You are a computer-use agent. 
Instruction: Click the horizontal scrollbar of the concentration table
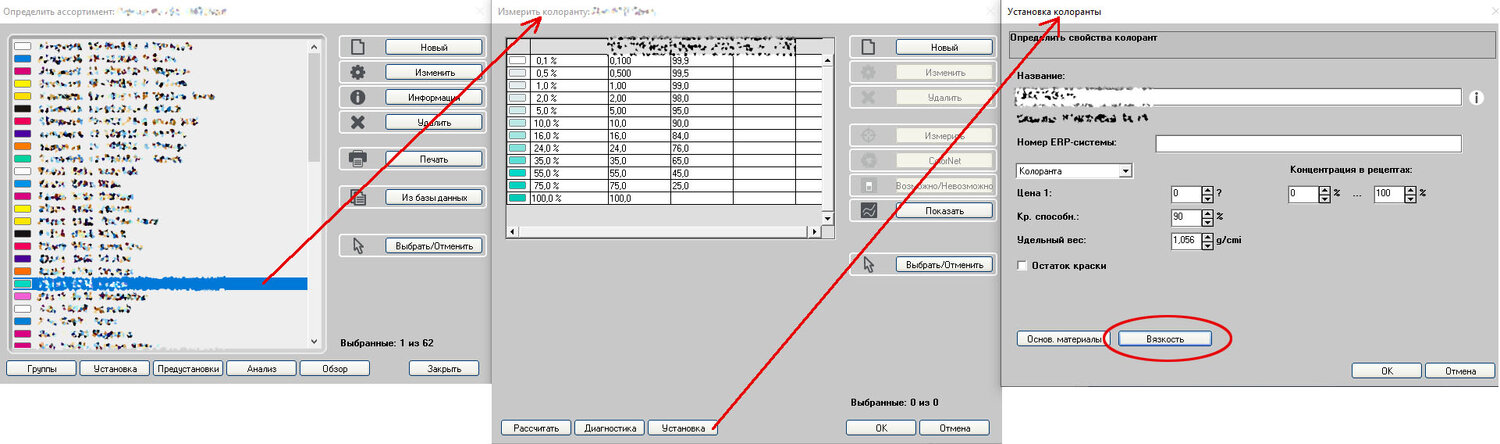[x=663, y=232]
